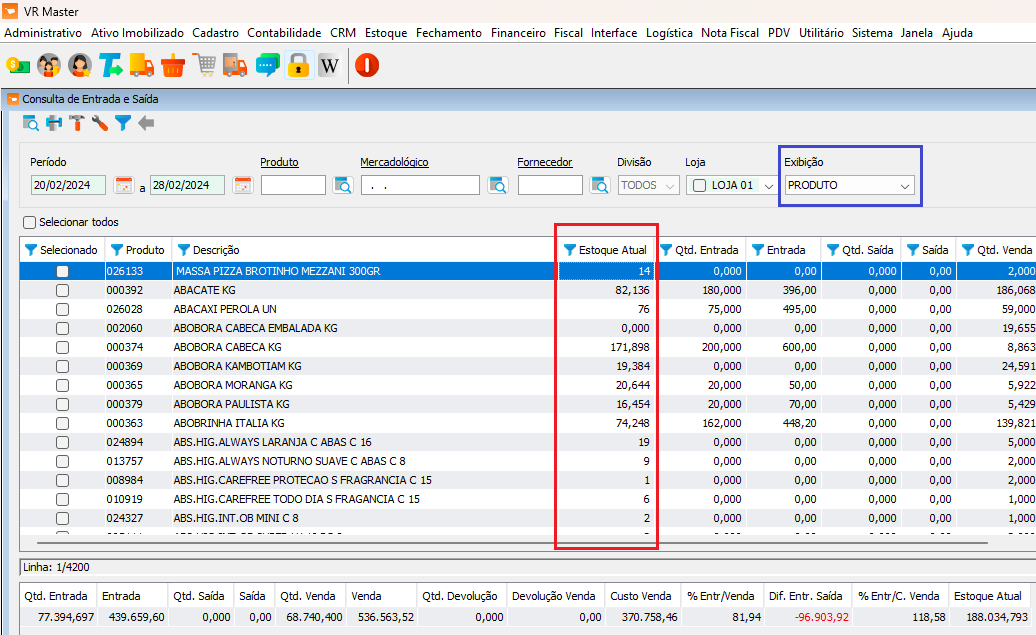Image resolution: width=1036 pixels, height=635 pixels.
Task: Open the Estoque menu
Action: tap(386, 32)
